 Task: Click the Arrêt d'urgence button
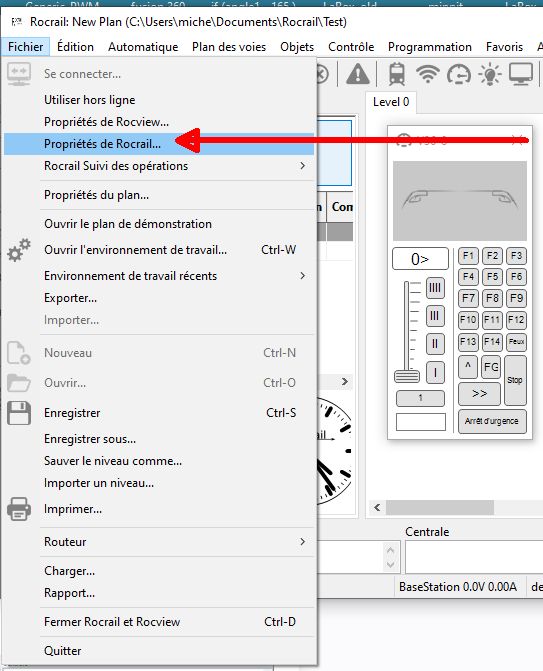tap(492, 422)
